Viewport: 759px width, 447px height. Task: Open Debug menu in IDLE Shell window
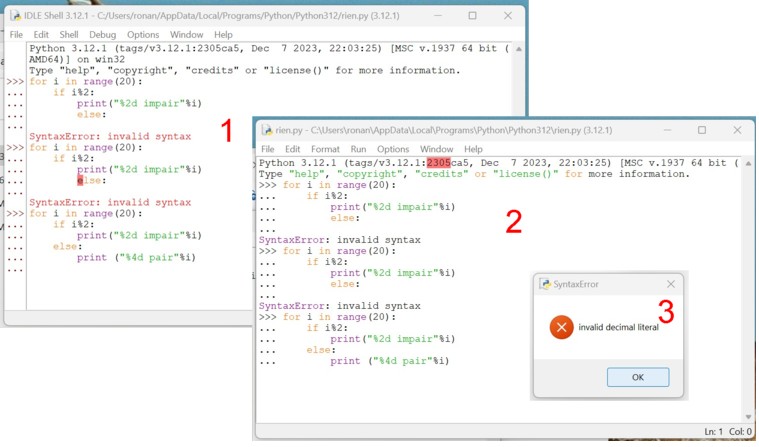[x=103, y=35]
